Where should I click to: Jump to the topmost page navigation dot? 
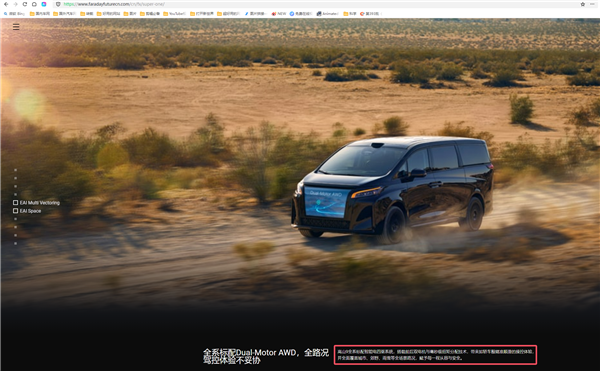coord(15,170)
